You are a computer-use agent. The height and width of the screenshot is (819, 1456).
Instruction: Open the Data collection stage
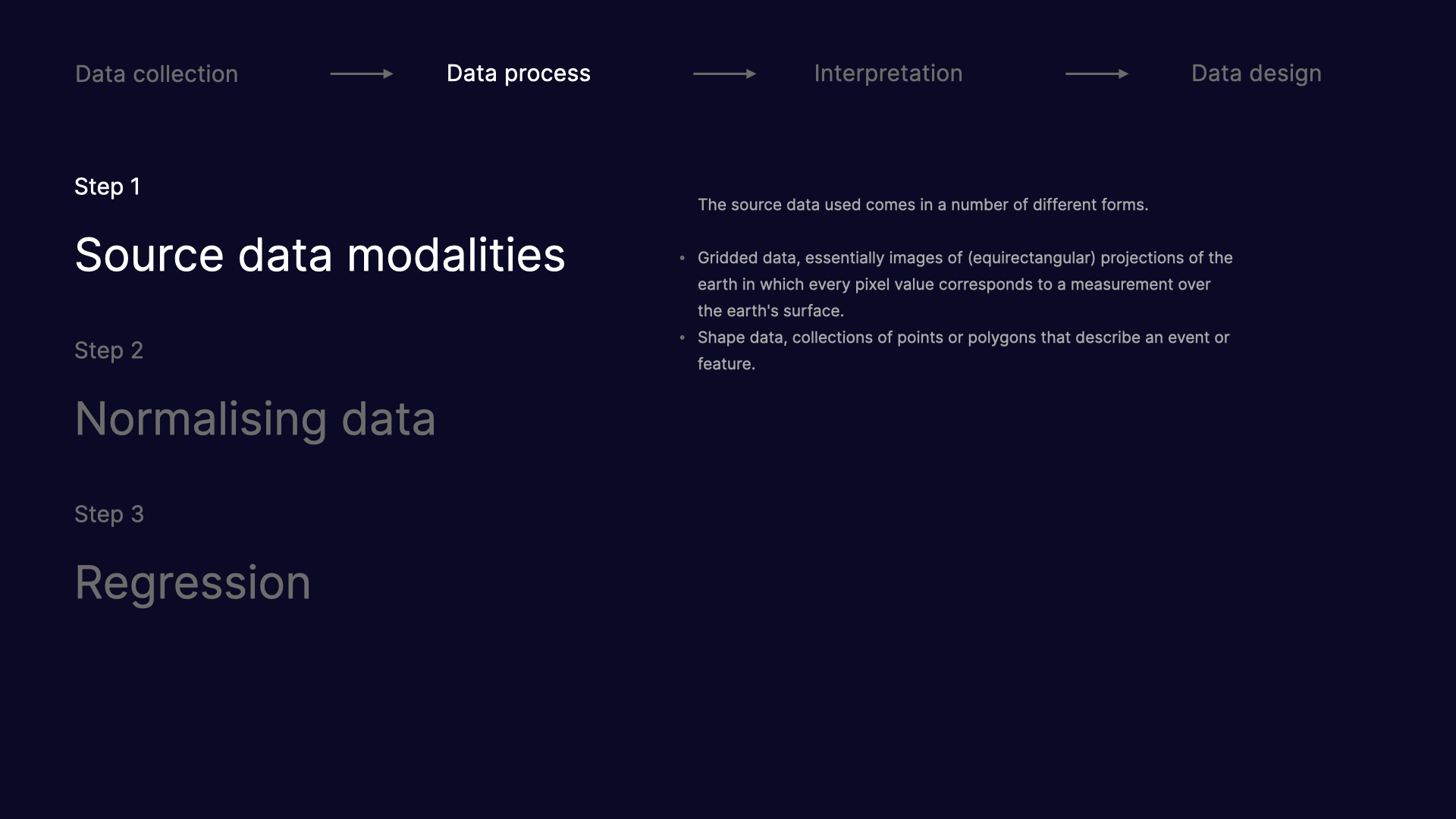(156, 74)
